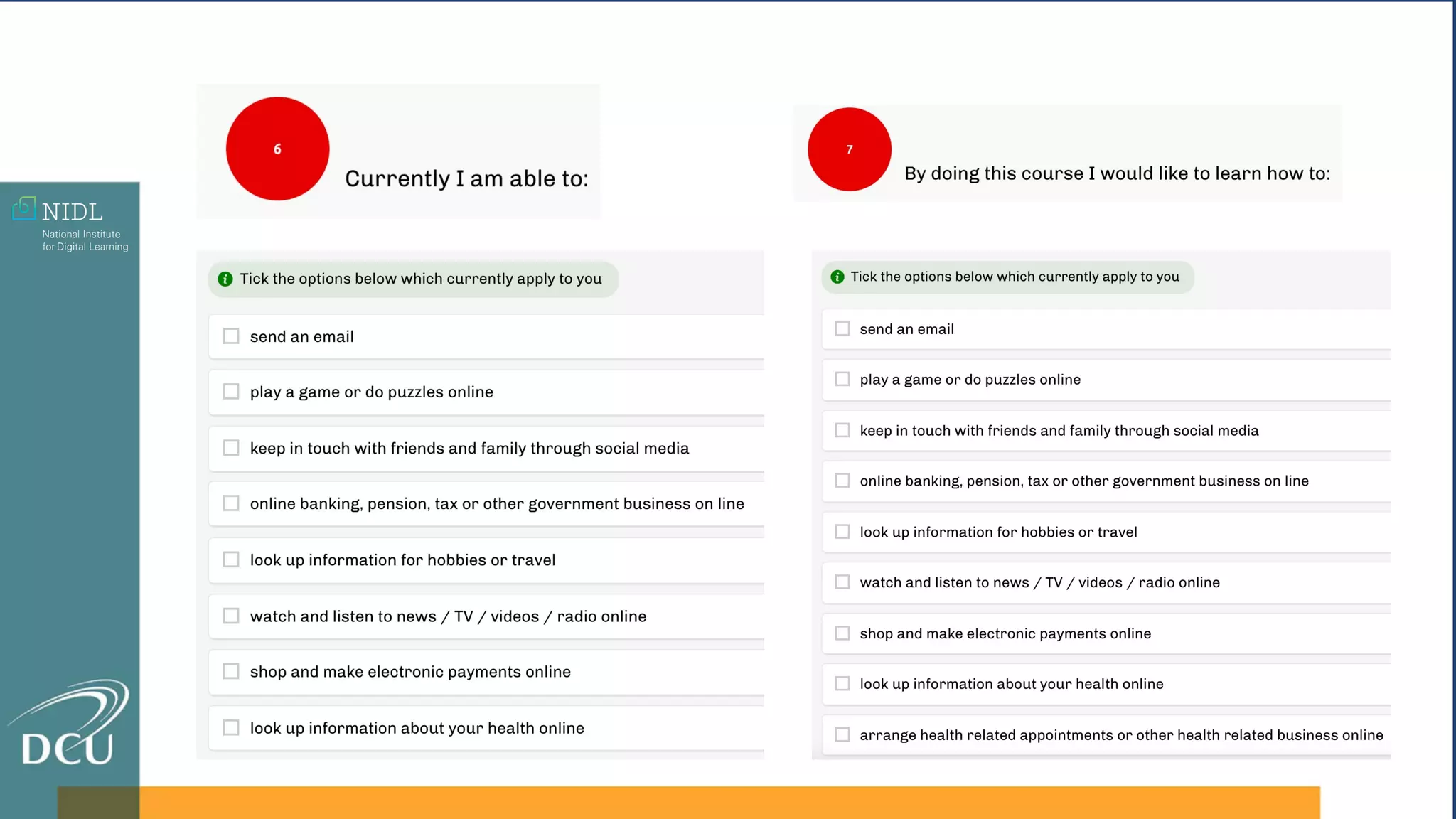Click the DCU logo
Viewport: 1456px width, 819px height.
point(69,724)
